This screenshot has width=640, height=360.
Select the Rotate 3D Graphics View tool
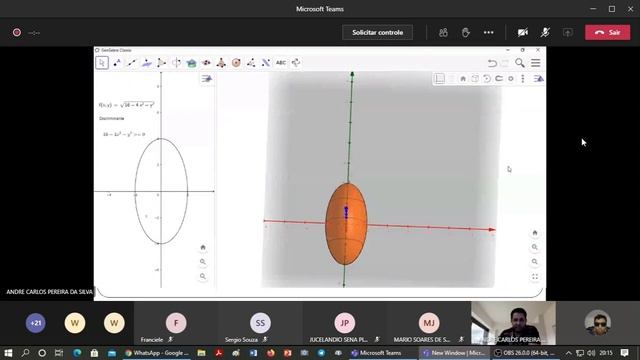pyautogui.click(x=296, y=62)
